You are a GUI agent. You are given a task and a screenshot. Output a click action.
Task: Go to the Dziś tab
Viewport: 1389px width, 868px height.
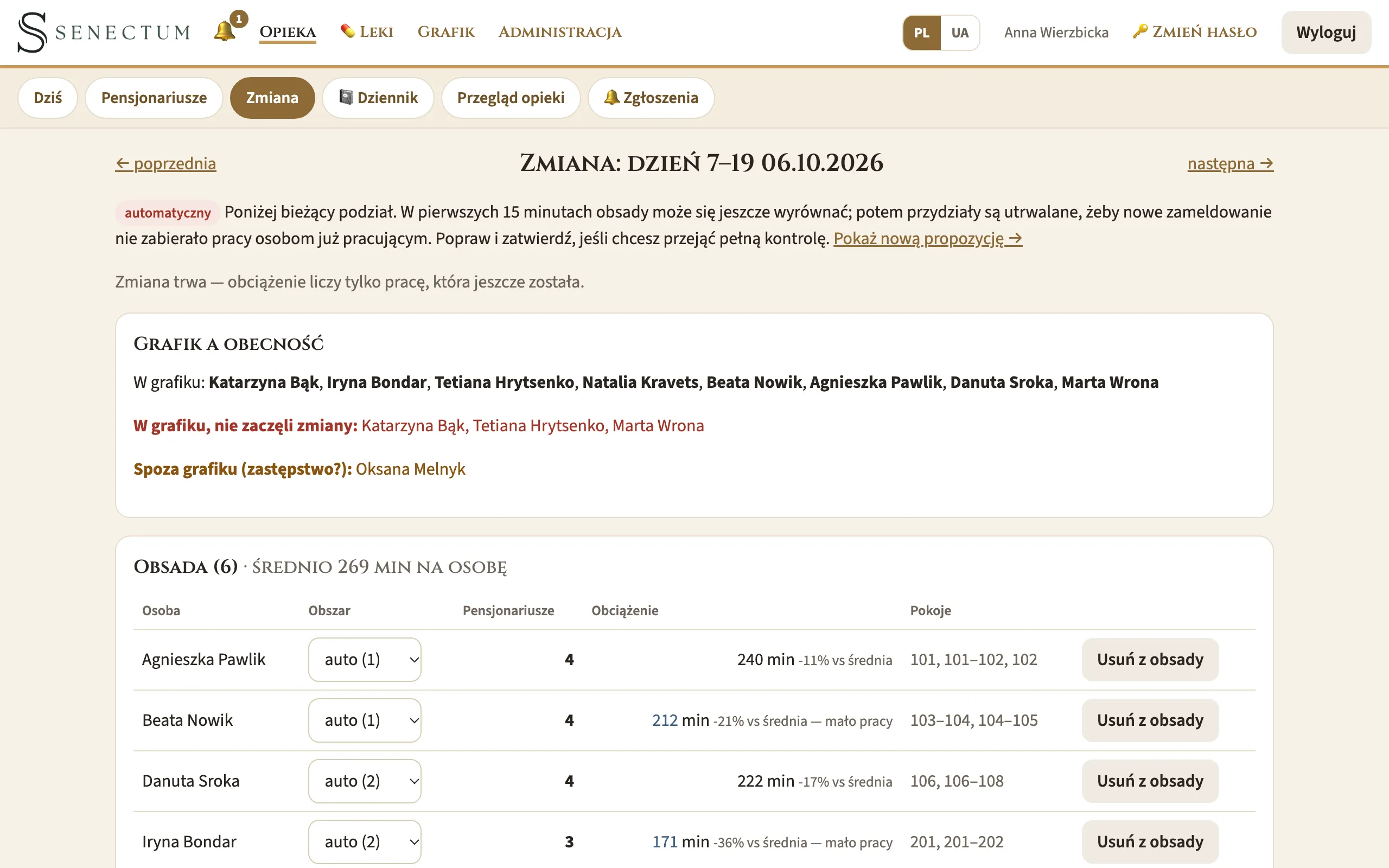[48, 98]
